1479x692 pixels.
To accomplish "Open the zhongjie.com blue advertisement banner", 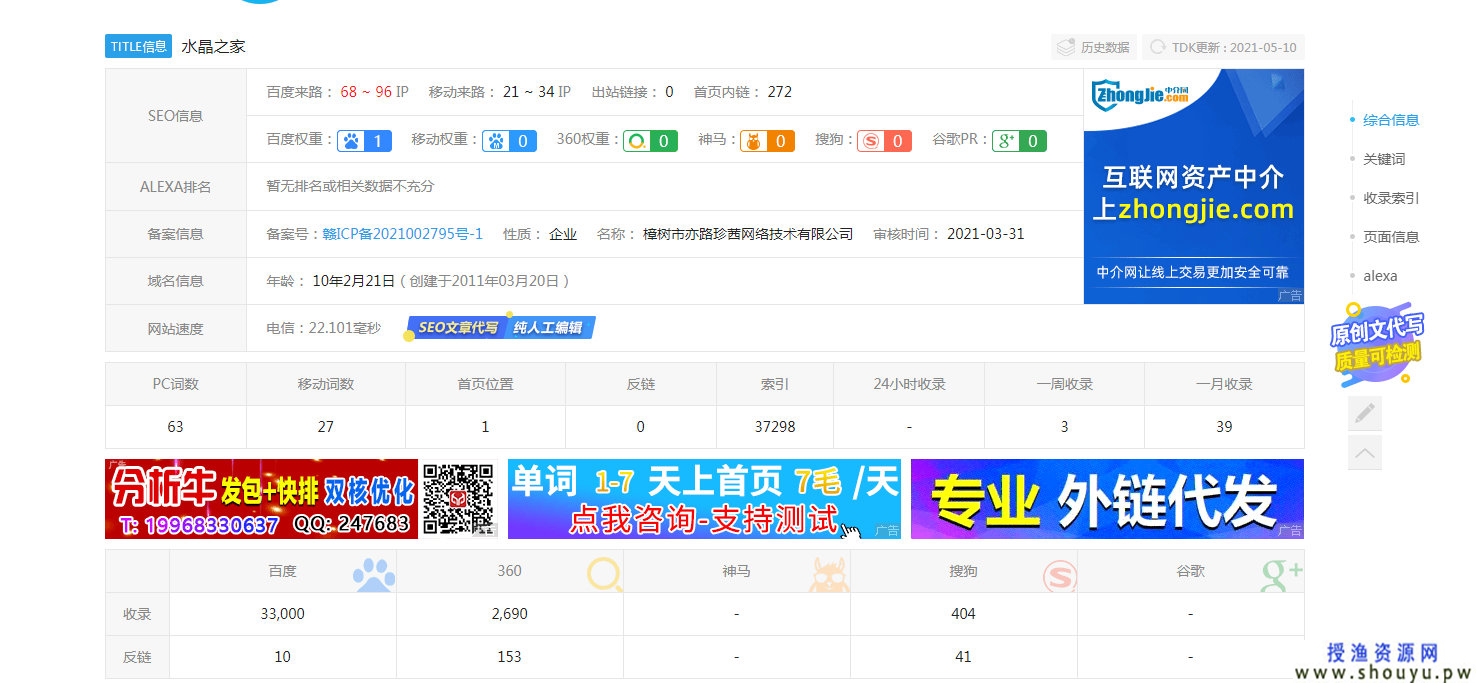I will (x=1193, y=186).
